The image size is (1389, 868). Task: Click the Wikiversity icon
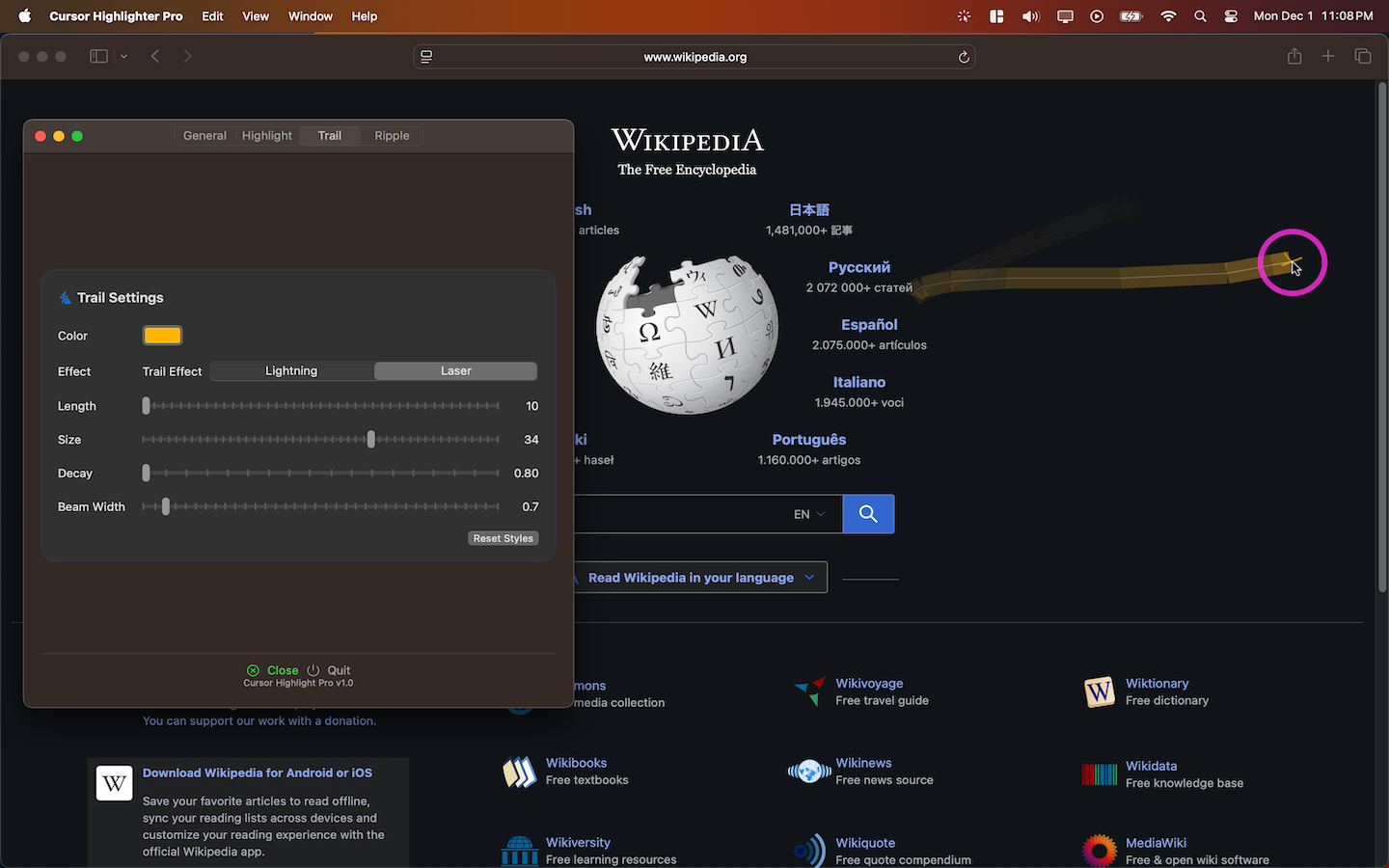519,852
